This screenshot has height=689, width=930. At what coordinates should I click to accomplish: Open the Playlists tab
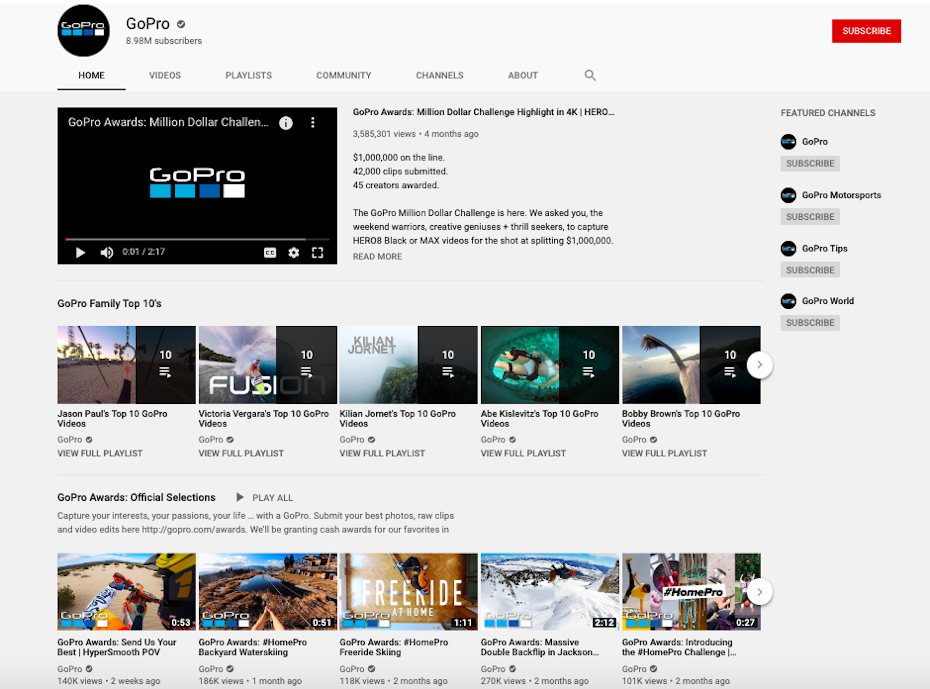tap(248, 75)
